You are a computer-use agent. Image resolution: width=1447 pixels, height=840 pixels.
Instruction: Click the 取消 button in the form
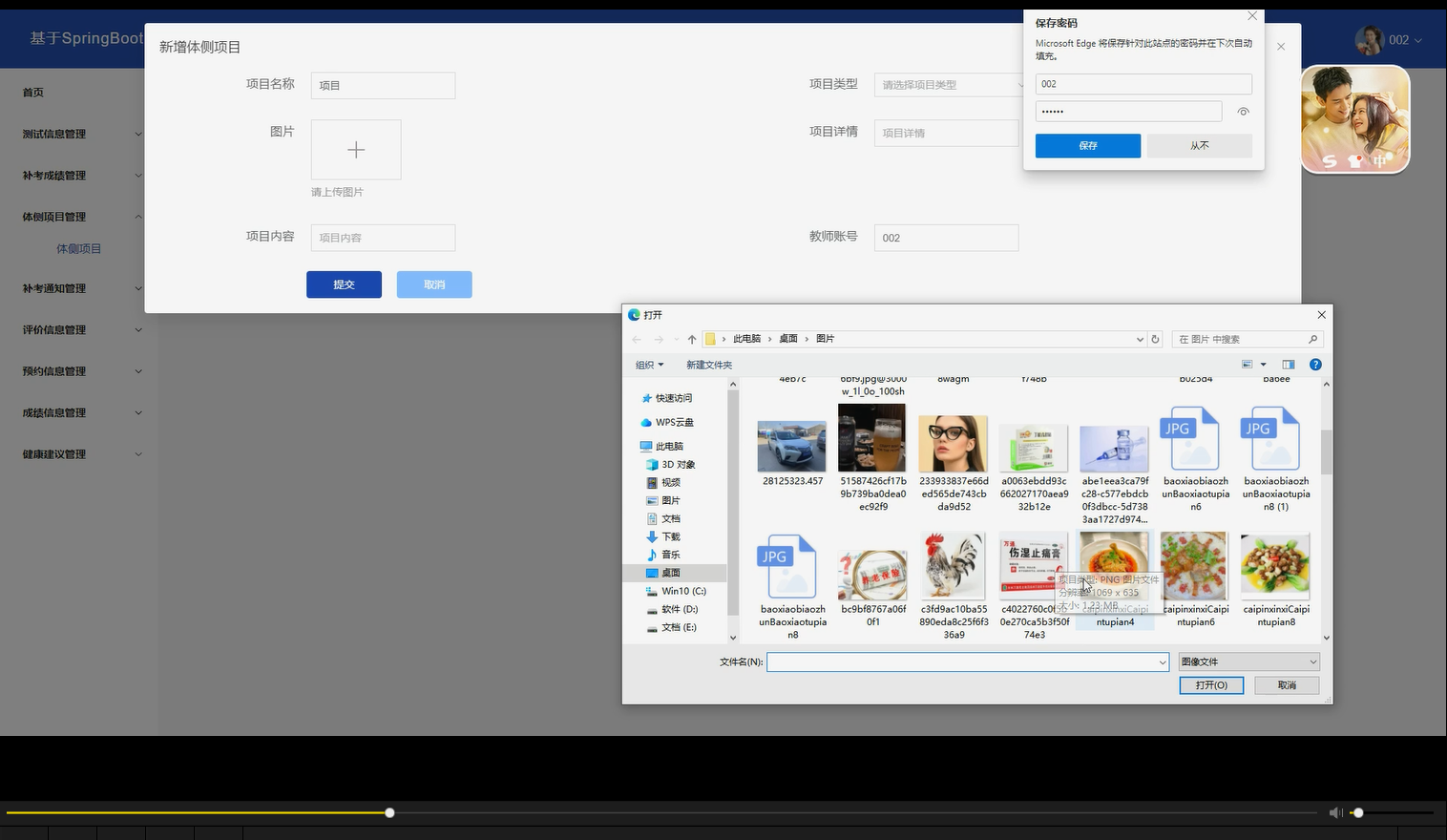pos(434,284)
